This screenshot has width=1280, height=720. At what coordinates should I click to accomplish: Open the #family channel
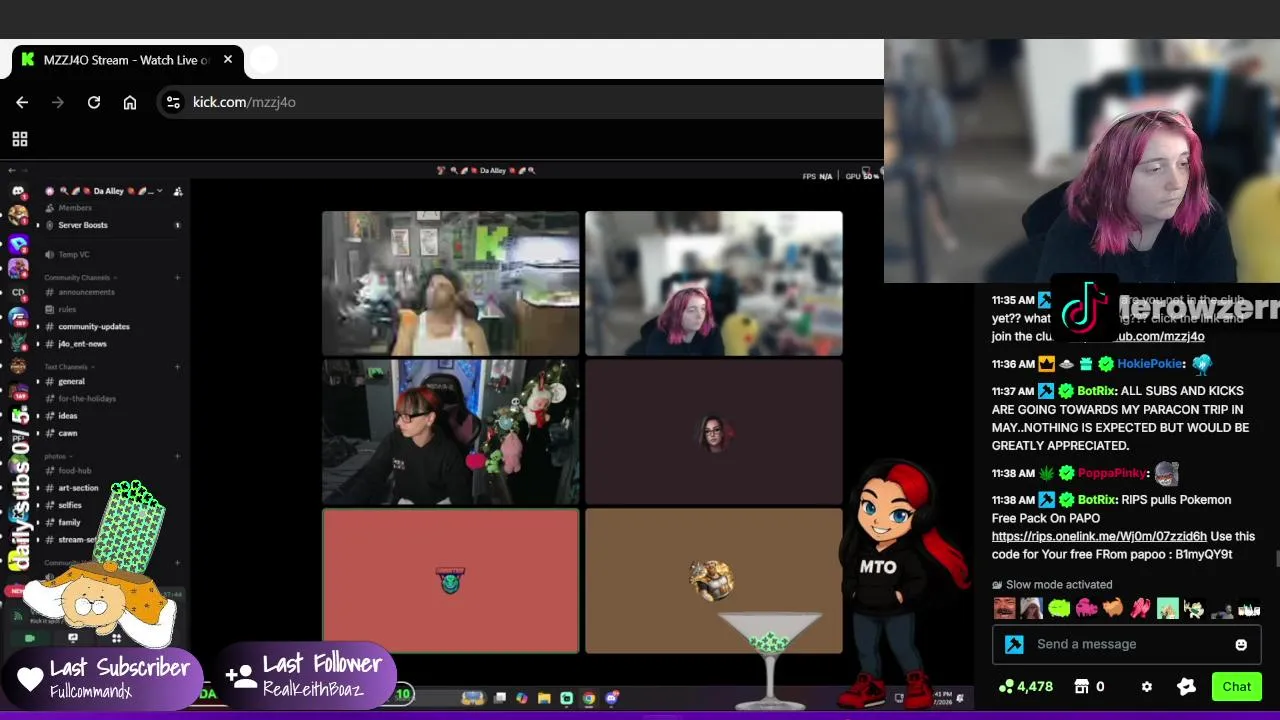(69, 522)
